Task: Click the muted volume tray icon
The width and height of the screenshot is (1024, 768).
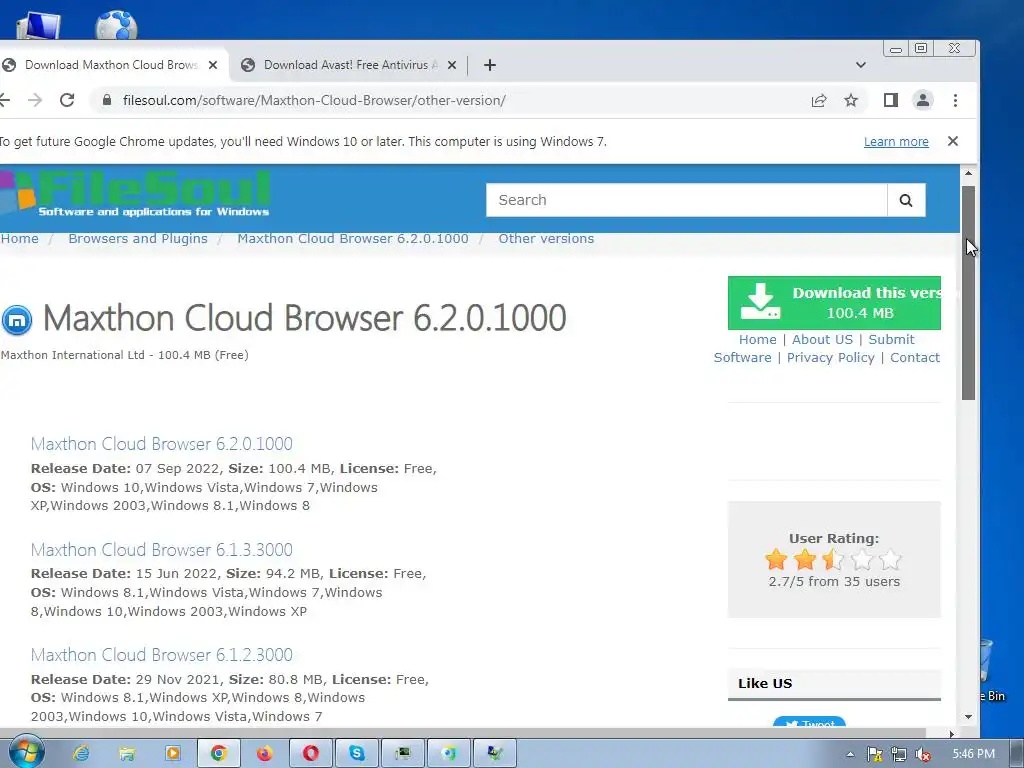Action: pyautogui.click(x=923, y=754)
